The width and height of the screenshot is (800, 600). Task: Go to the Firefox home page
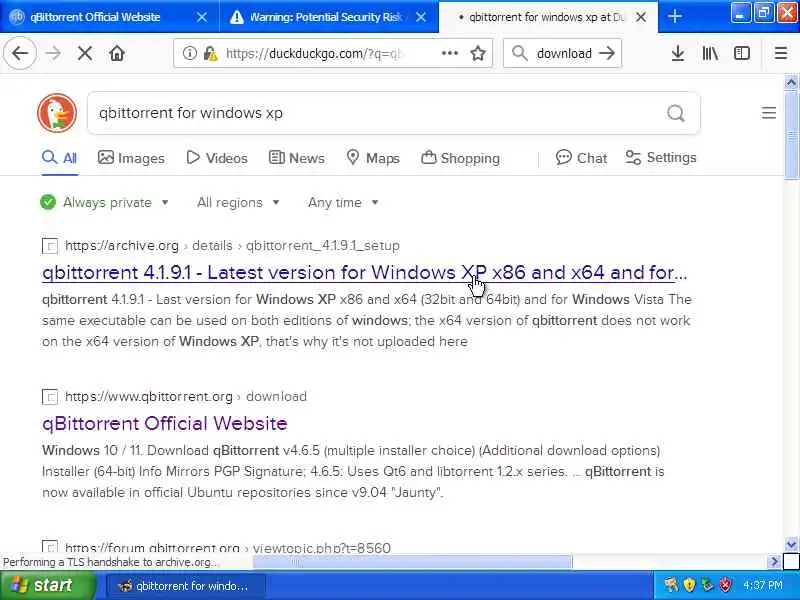[x=117, y=53]
